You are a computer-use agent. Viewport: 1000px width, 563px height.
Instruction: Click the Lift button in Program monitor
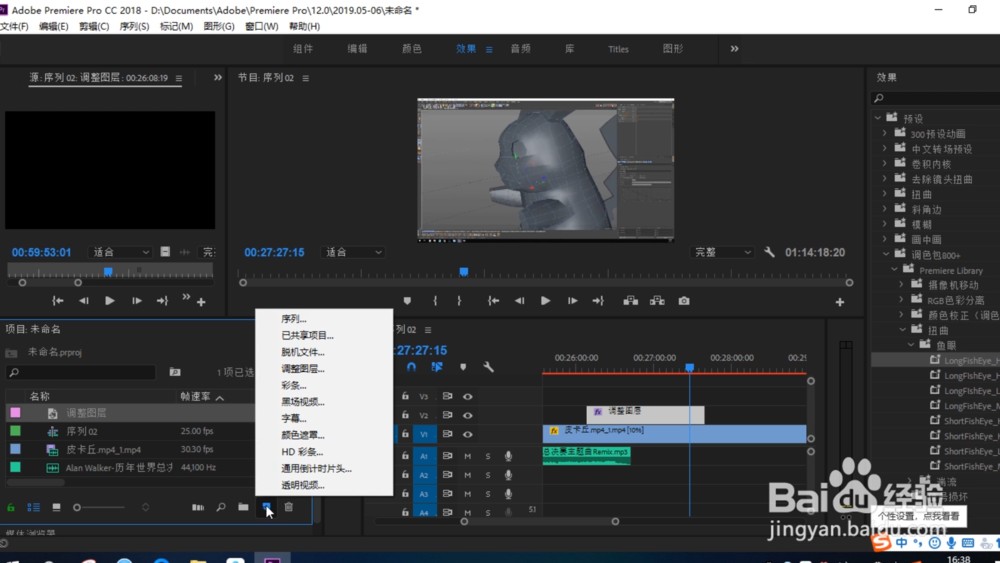coord(631,301)
